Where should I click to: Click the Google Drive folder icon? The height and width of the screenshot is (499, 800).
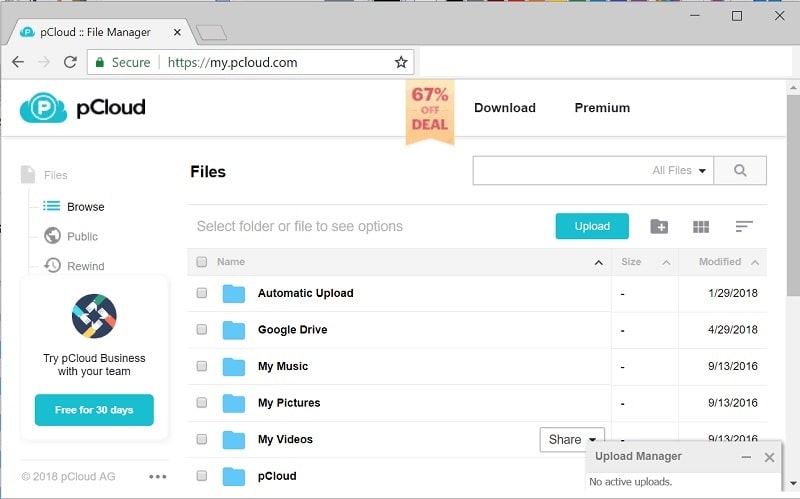tap(234, 330)
